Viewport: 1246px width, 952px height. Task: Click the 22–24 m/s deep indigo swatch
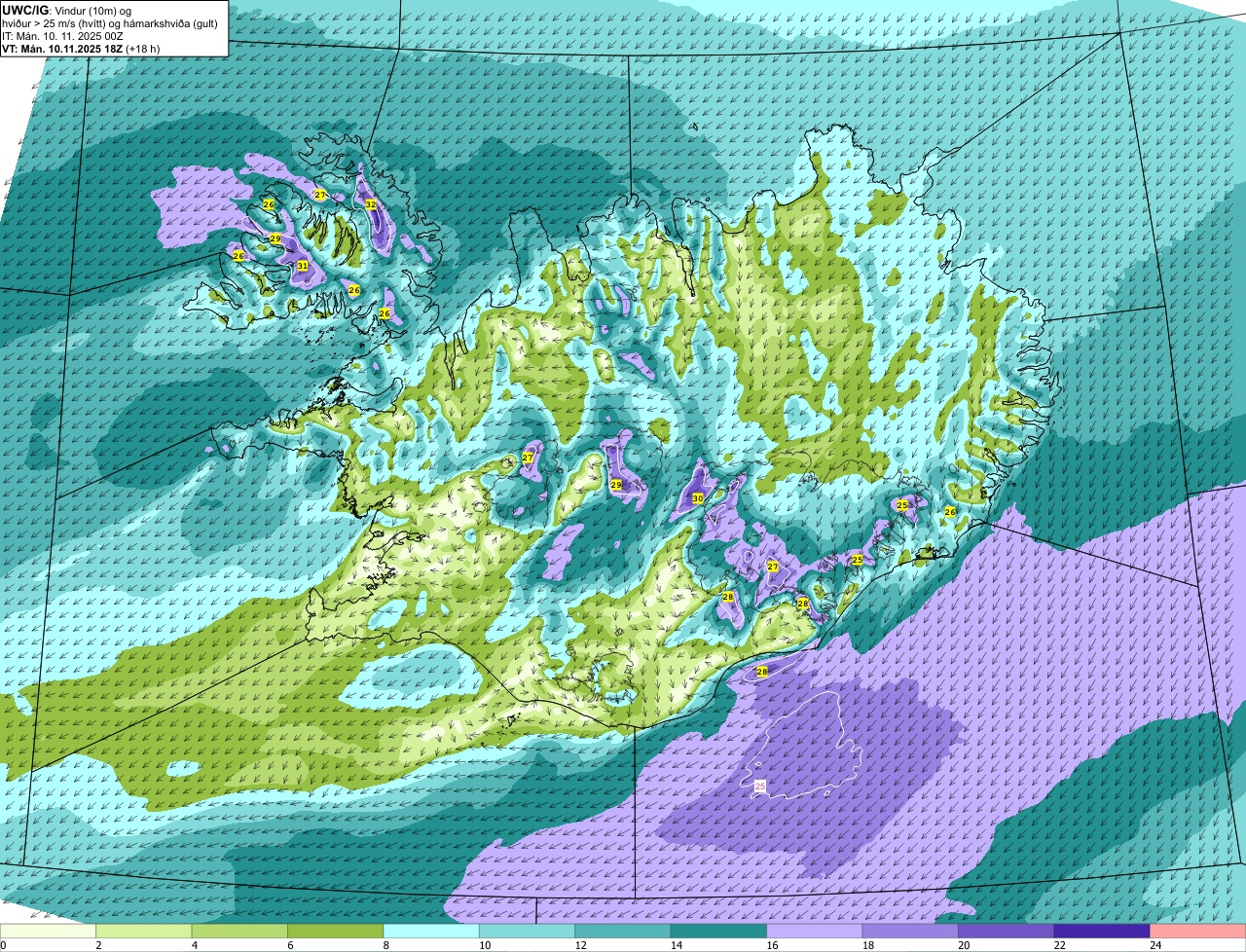pos(1102,931)
